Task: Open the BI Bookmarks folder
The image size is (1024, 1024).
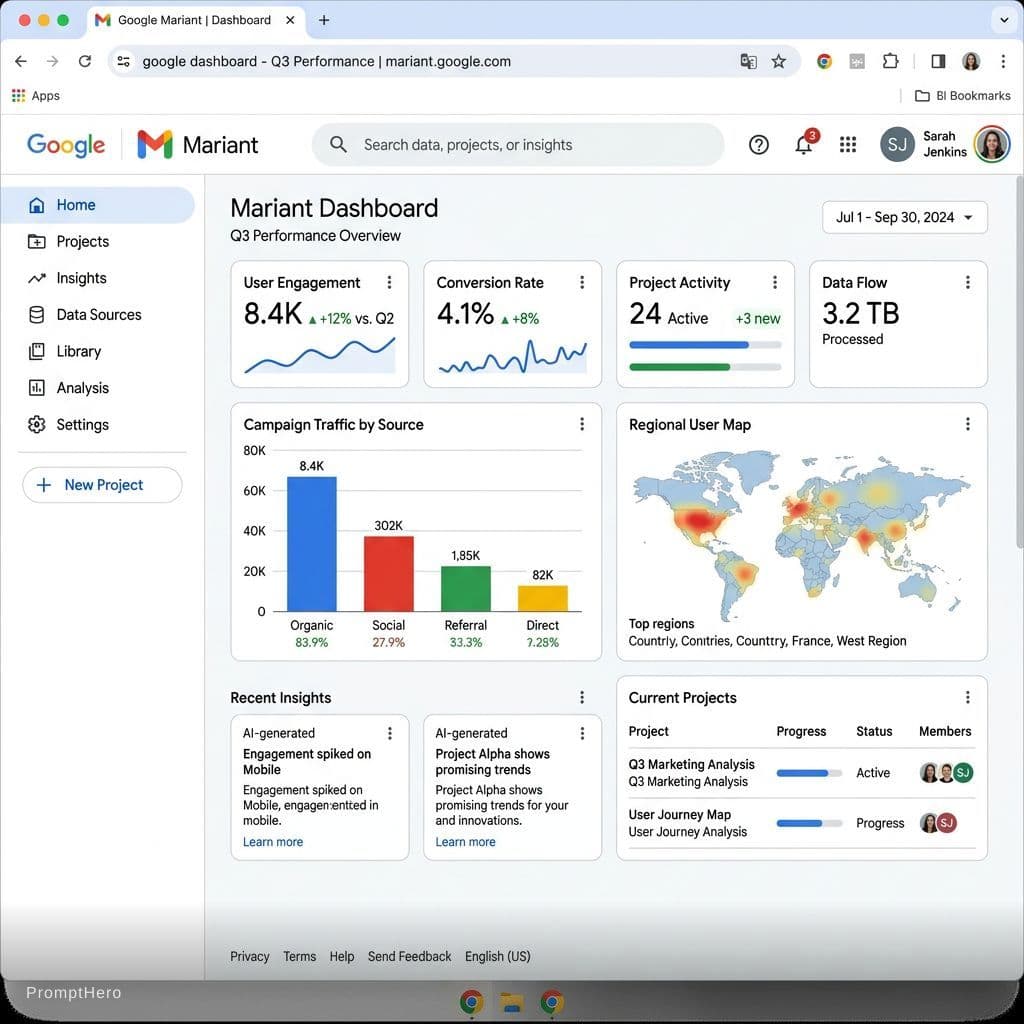Action: tap(963, 95)
